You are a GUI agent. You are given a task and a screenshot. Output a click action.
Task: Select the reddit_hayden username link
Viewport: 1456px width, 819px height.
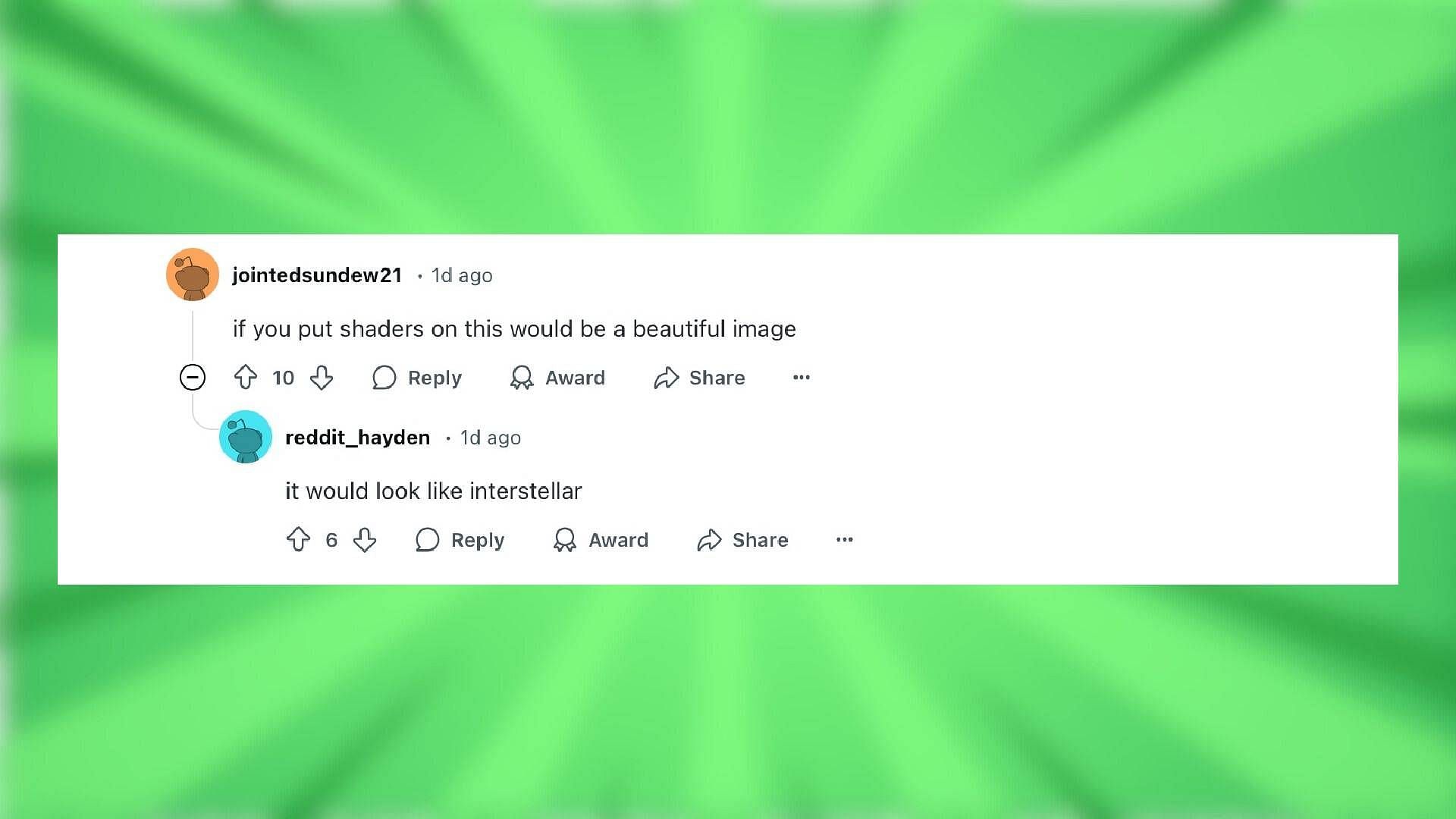point(357,437)
